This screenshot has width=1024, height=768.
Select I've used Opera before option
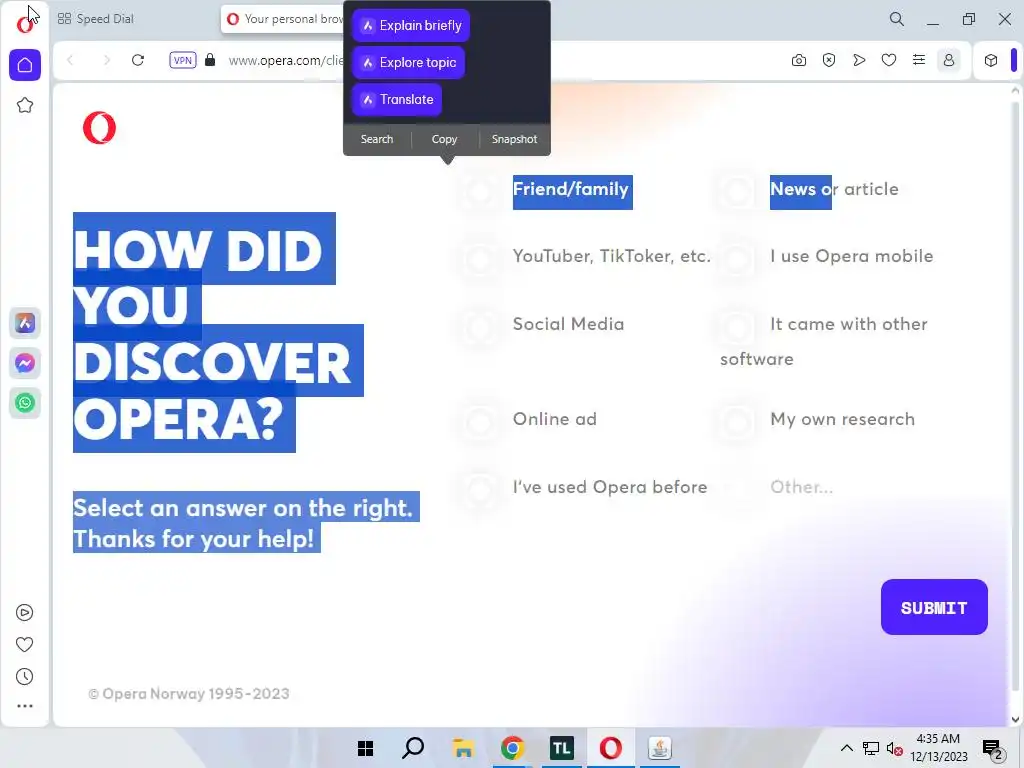coord(480,488)
